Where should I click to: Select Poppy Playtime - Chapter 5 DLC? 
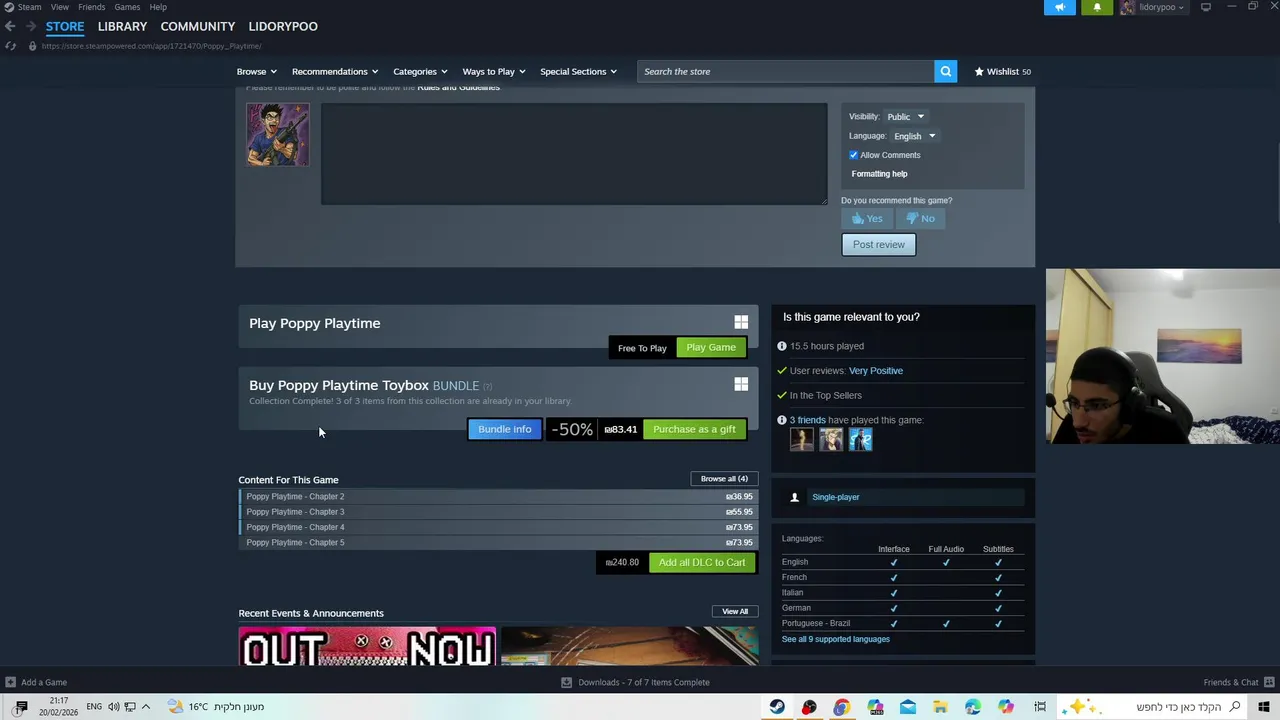tap(498, 542)
